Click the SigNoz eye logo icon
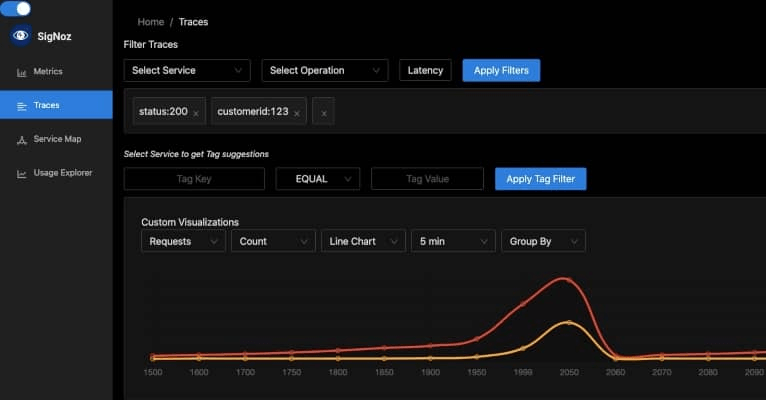 click(x=21, y=36)
